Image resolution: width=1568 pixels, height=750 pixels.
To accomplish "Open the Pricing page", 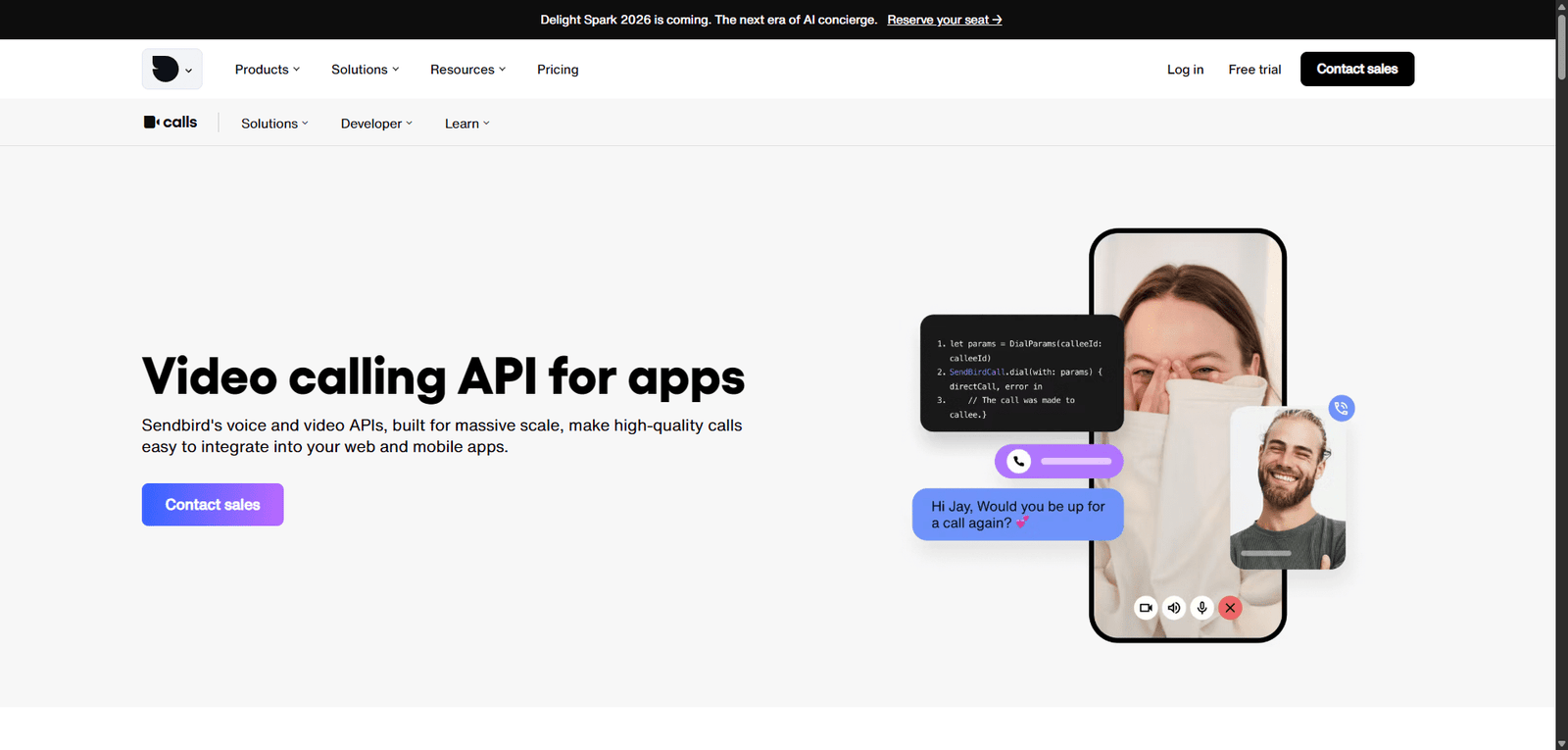I will [x=558, y=70].
